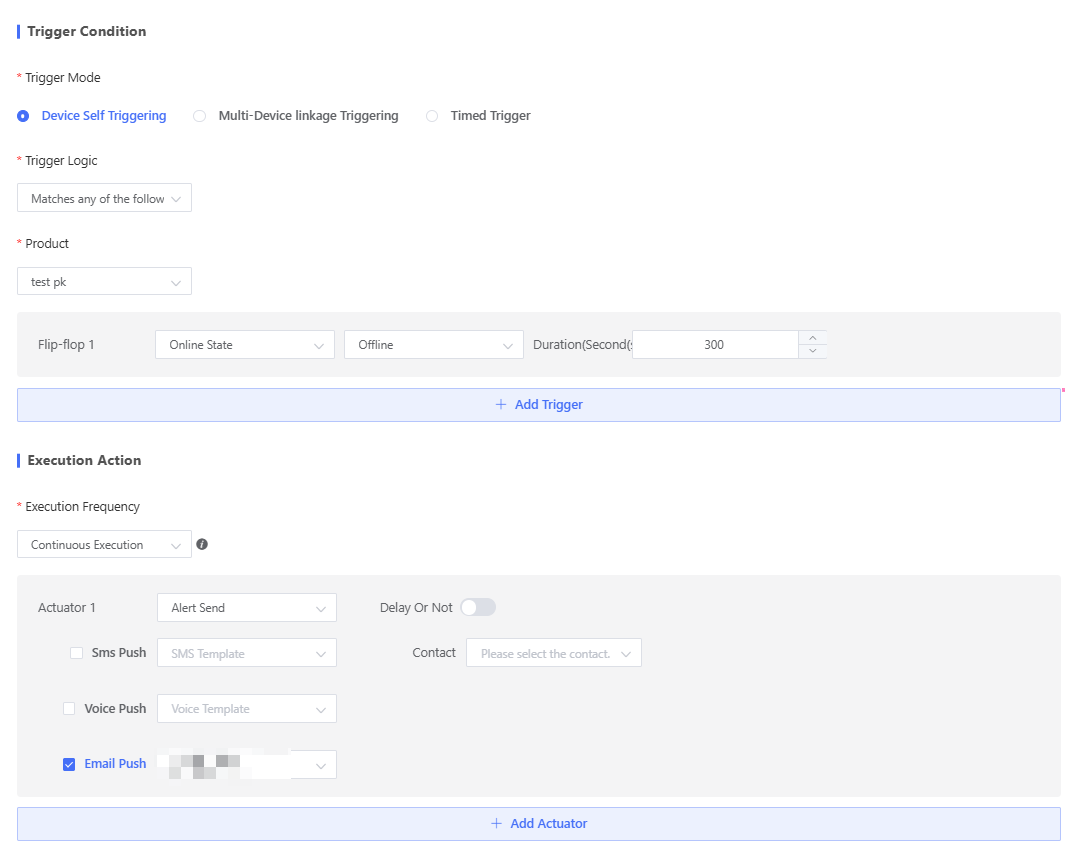
Task: Open the Offline status dropdown
Action: [x=433, y=345]
